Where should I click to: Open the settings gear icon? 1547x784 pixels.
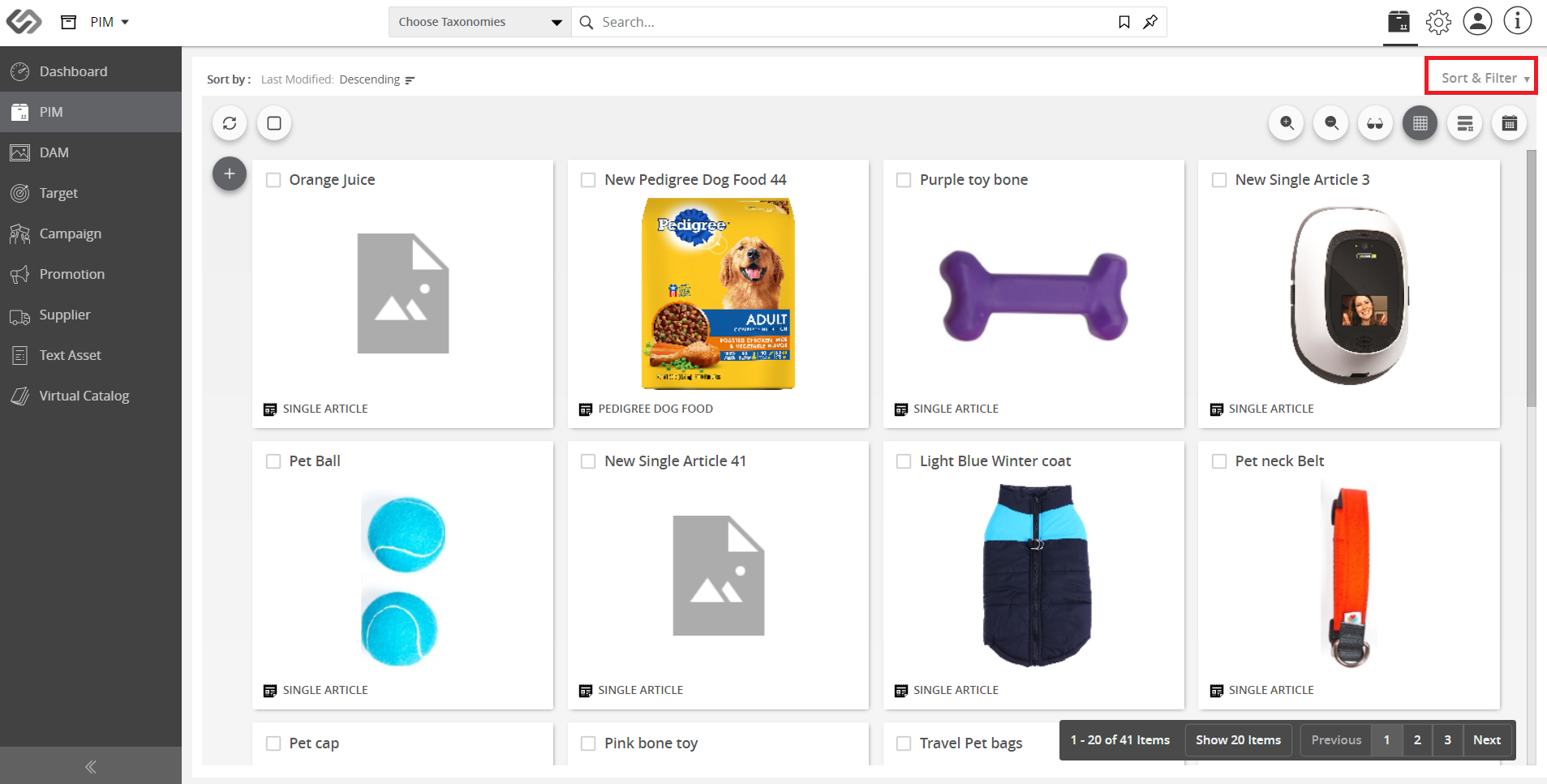1438,22
